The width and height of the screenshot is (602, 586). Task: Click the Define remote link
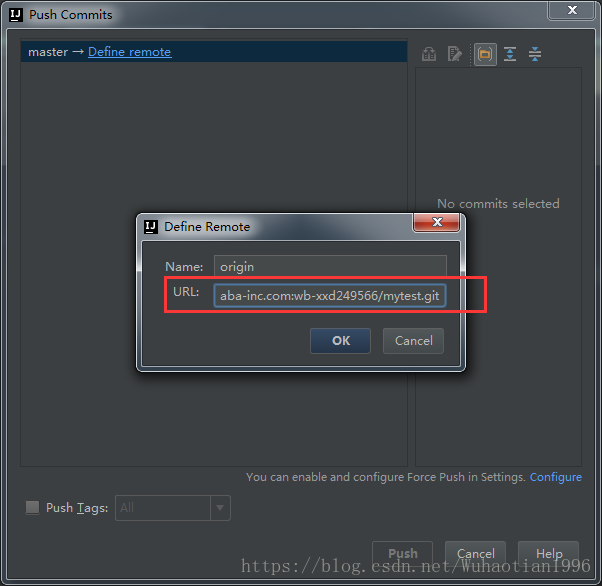click(129, 52)
